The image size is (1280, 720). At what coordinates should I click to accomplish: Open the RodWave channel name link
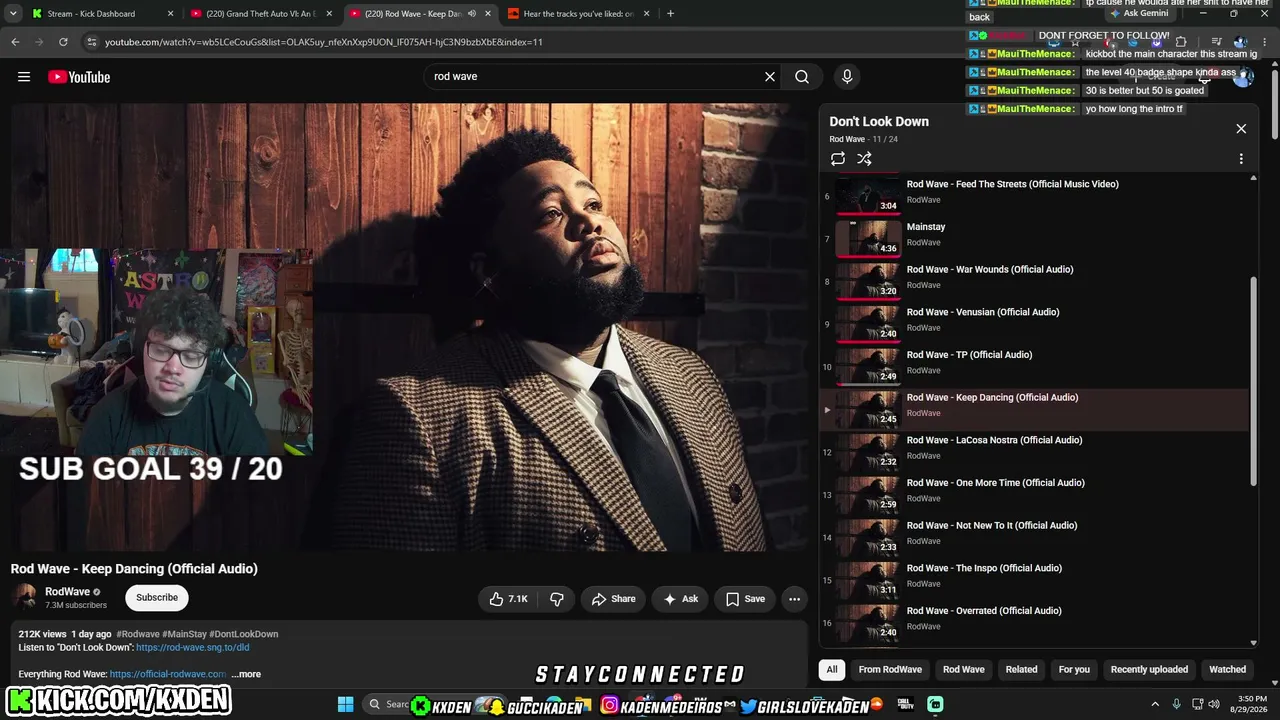68,592
